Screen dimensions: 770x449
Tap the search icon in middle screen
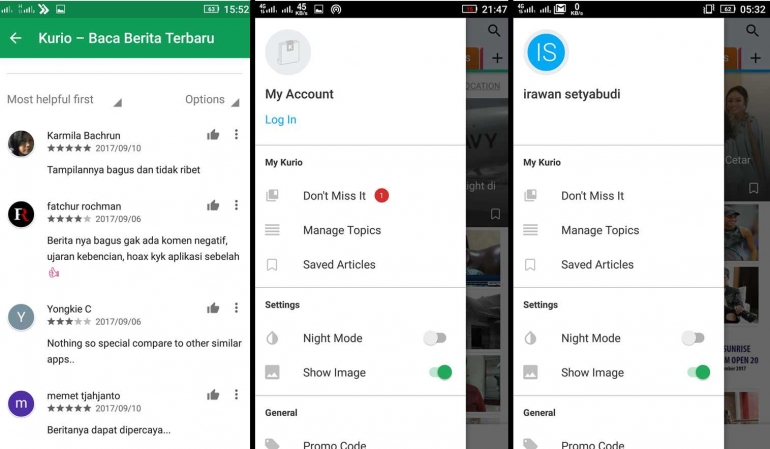494,30
